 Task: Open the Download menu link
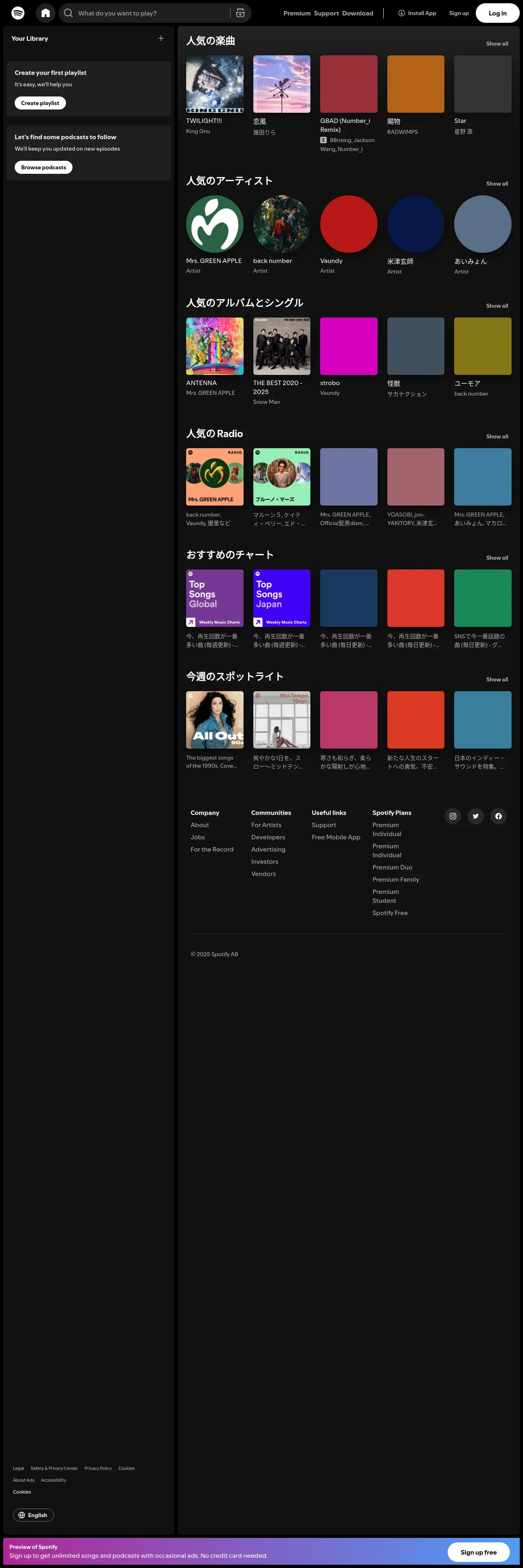[x=357, y=13]
